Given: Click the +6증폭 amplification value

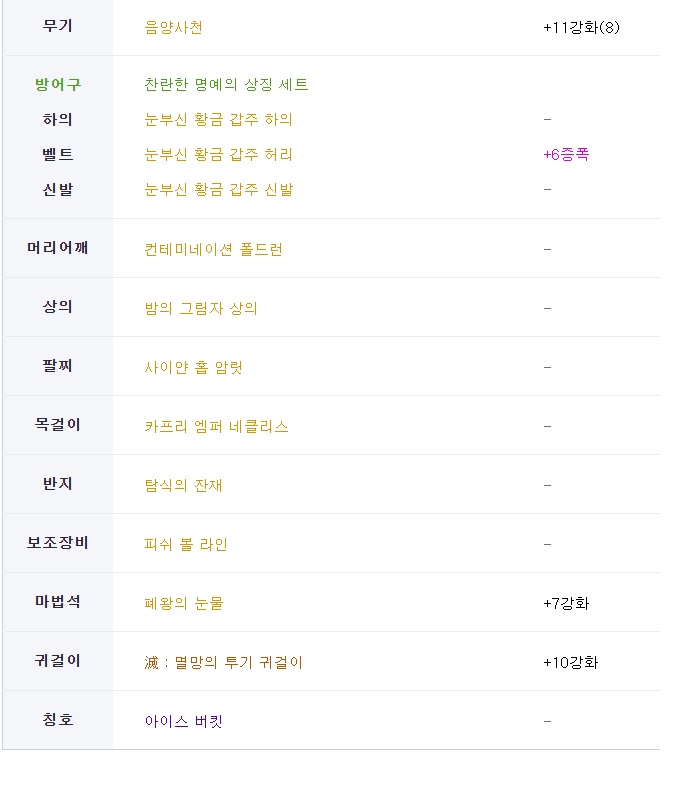Looking at the screenshot, I should [566, 154].
